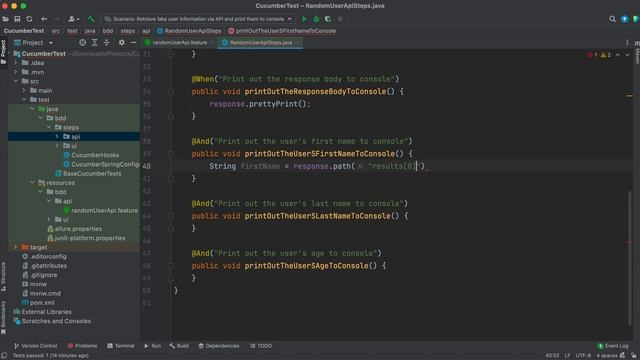This screenshot has width=640, height=360.
Task: Synchronize files with the reload icon
Action: [29, 19]
